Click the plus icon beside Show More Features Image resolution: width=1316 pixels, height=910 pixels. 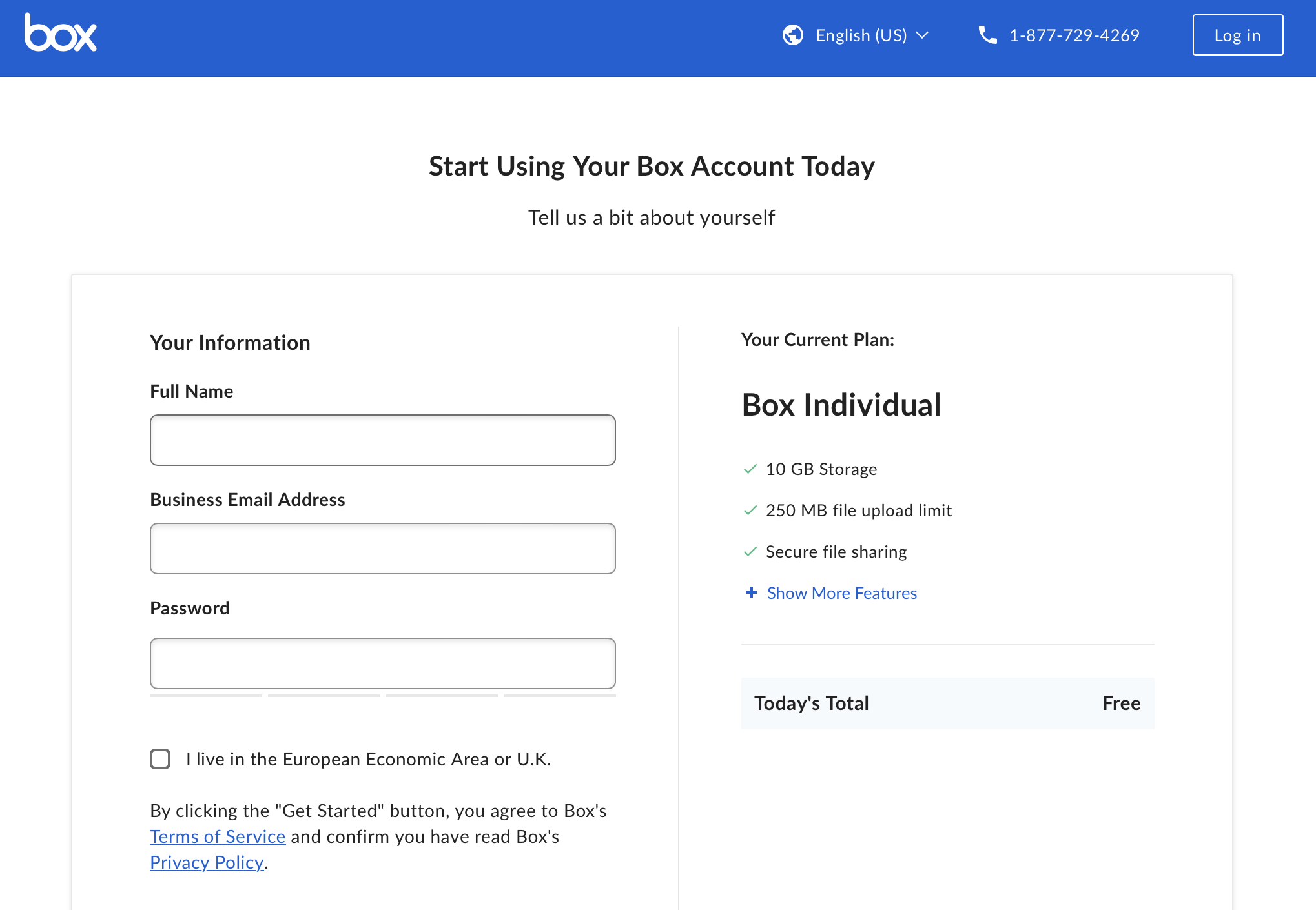(x=752, y=592)
